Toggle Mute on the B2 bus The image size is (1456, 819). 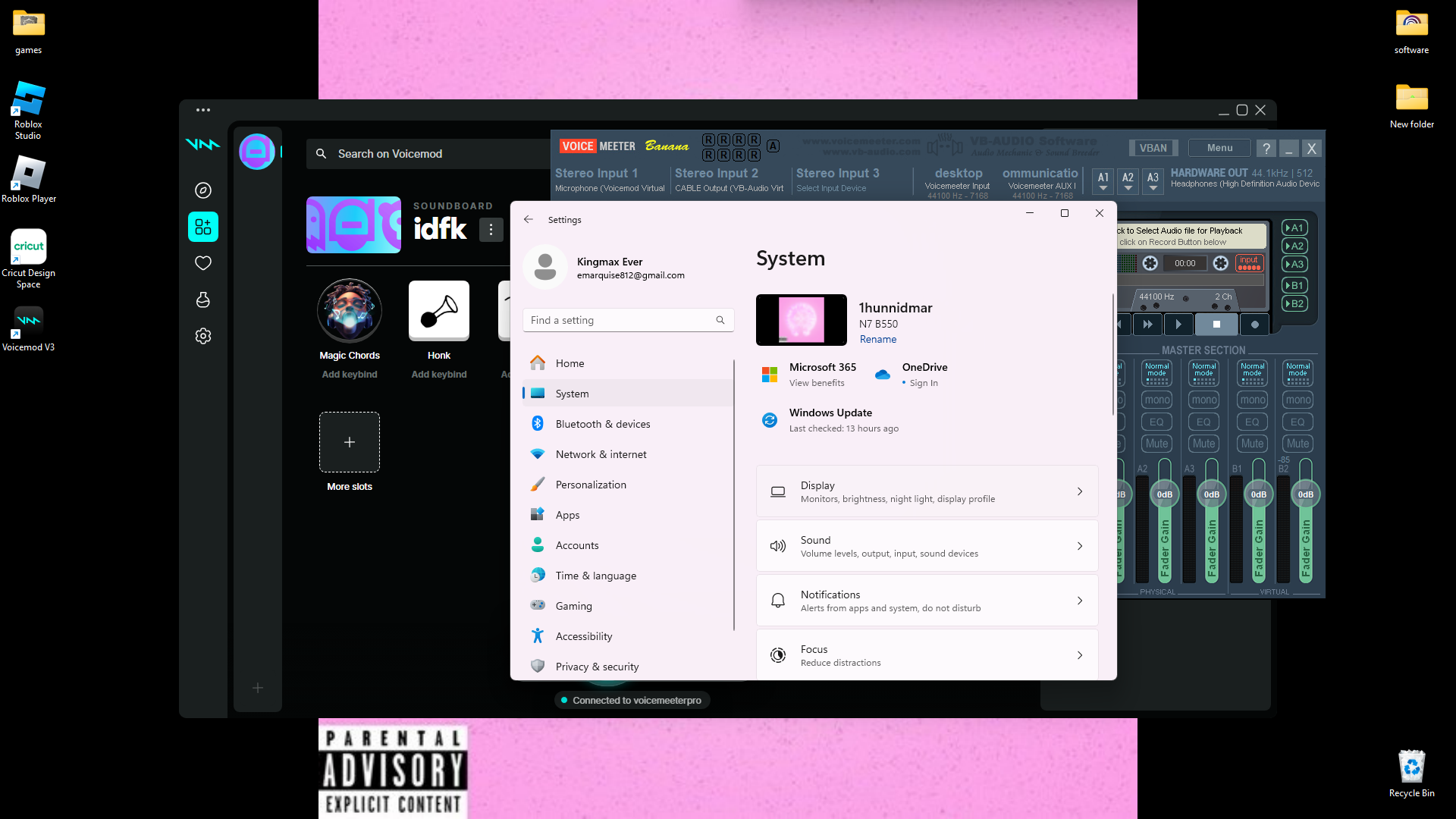tap(1298, 444)
